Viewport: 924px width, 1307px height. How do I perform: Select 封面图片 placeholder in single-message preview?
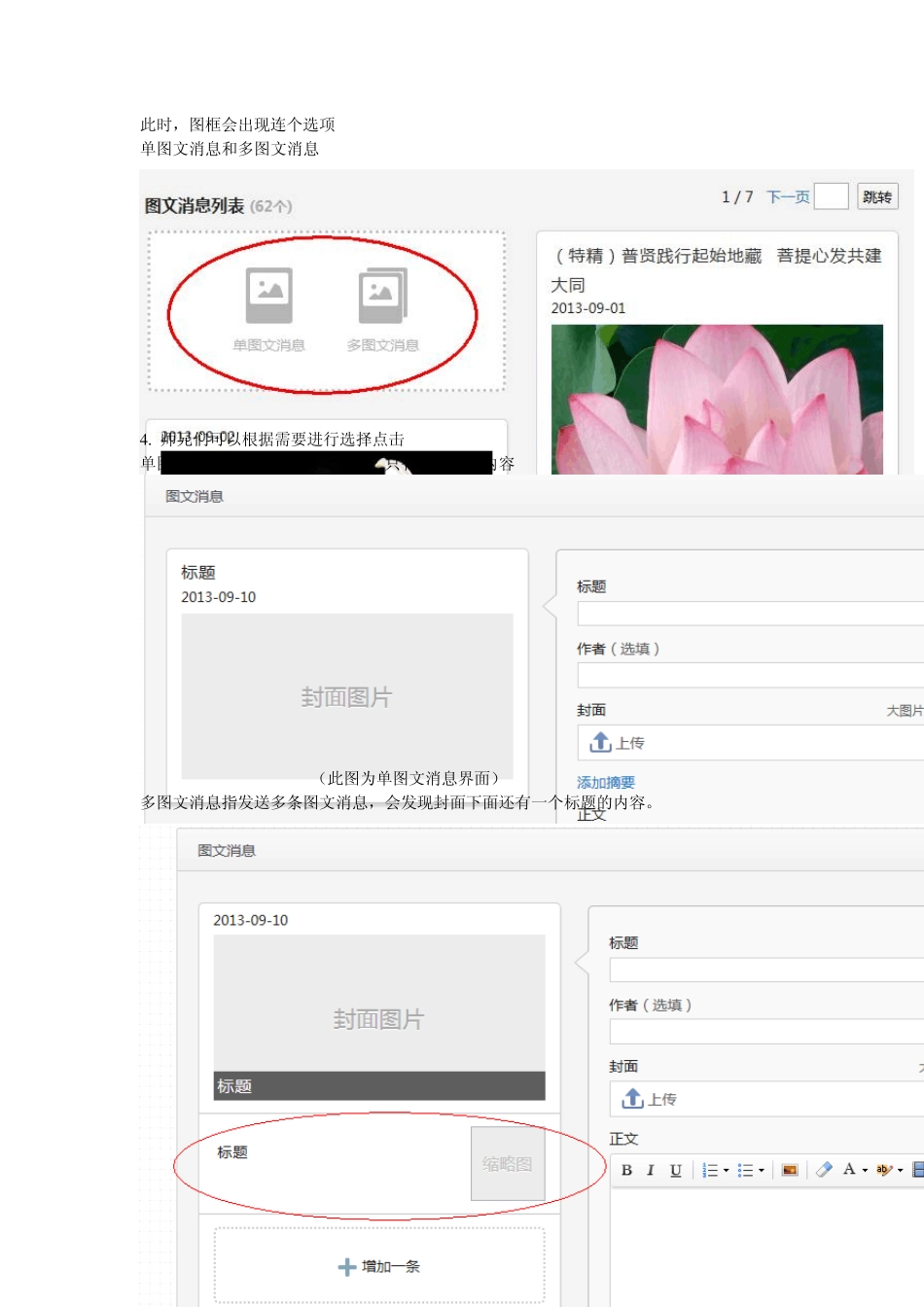[347, 696]
